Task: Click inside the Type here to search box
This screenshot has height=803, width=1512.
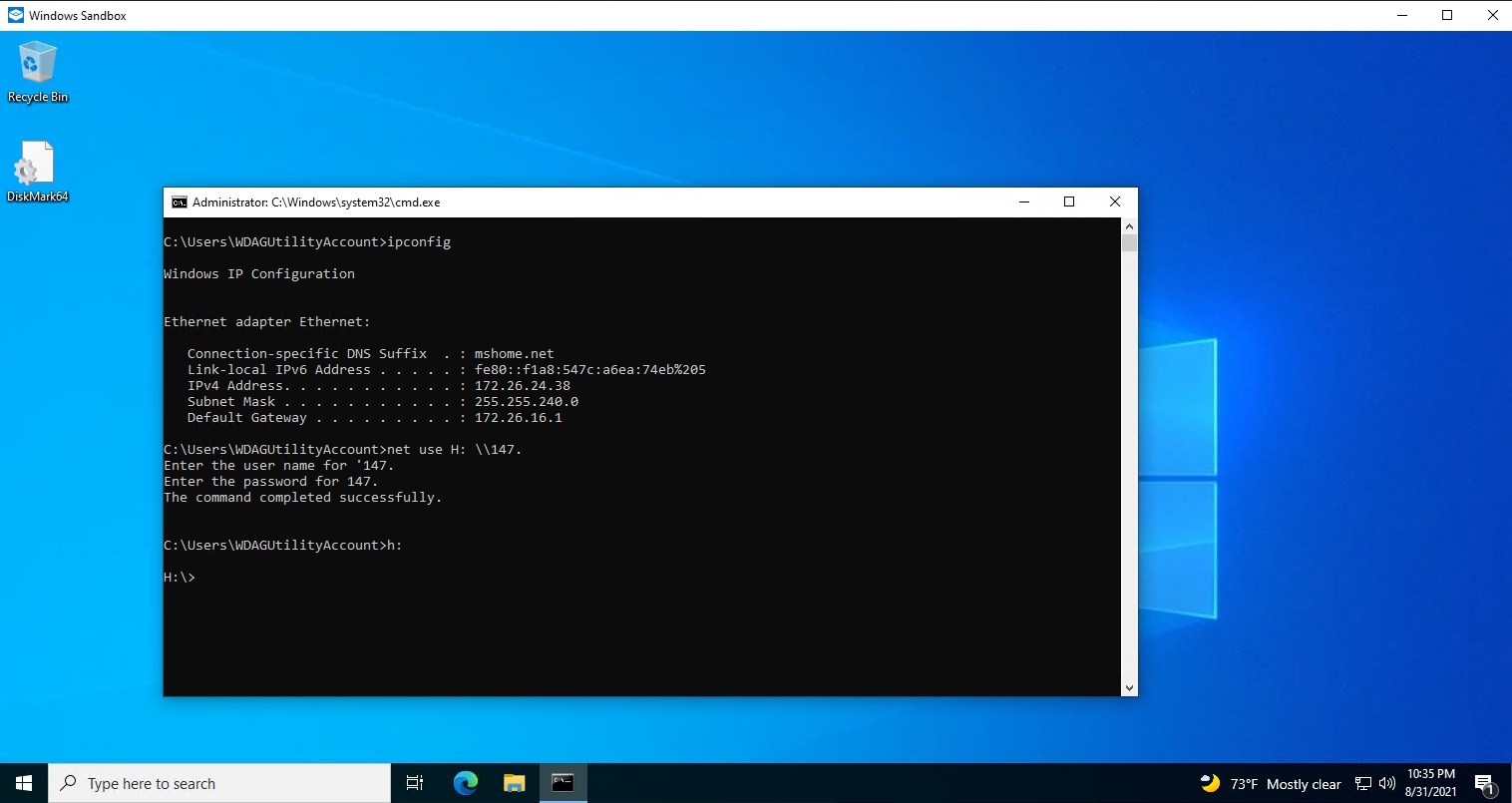Action: tap(199, 782)
